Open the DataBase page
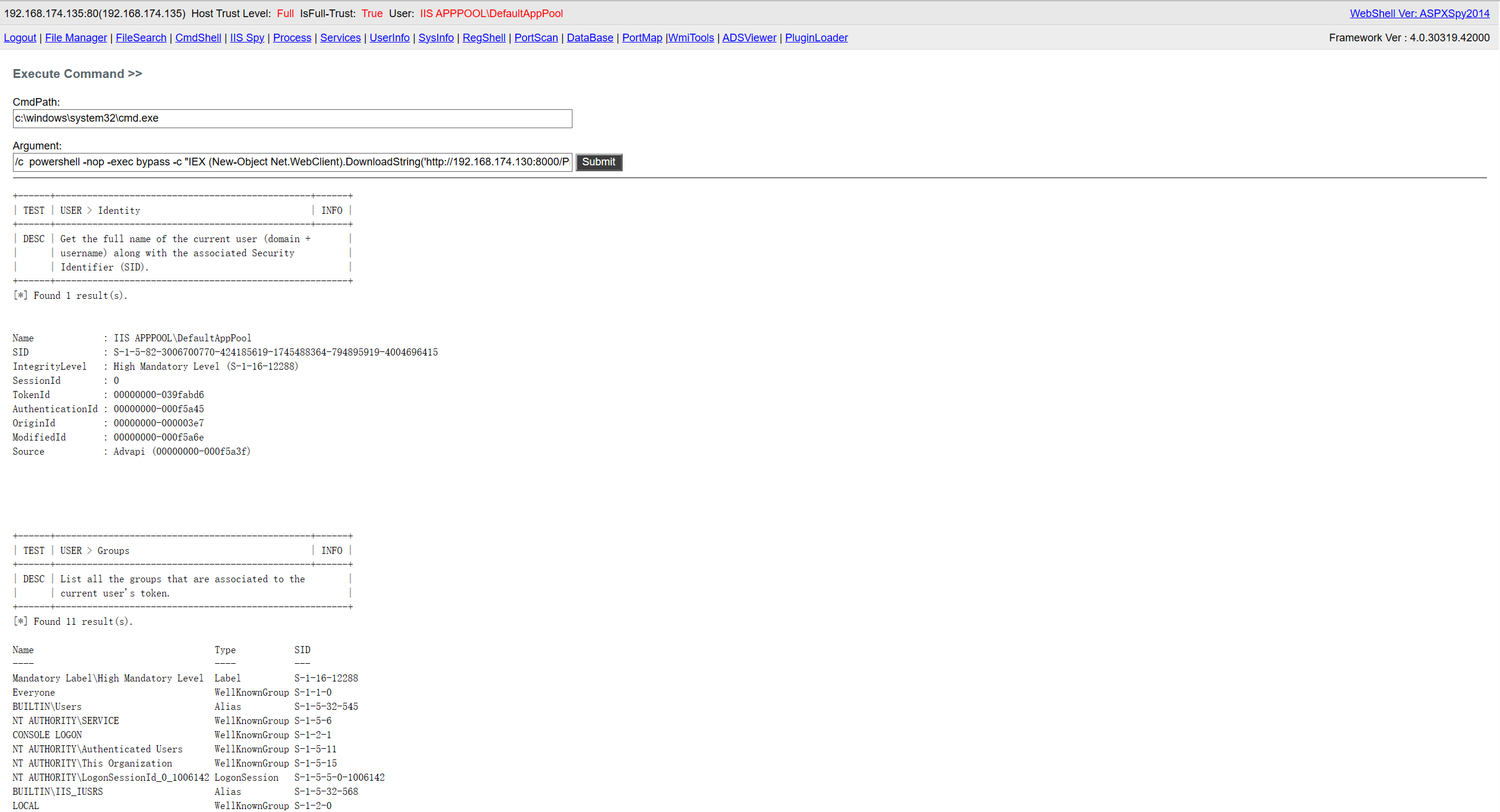1500x812 pixels. point(590,38)
